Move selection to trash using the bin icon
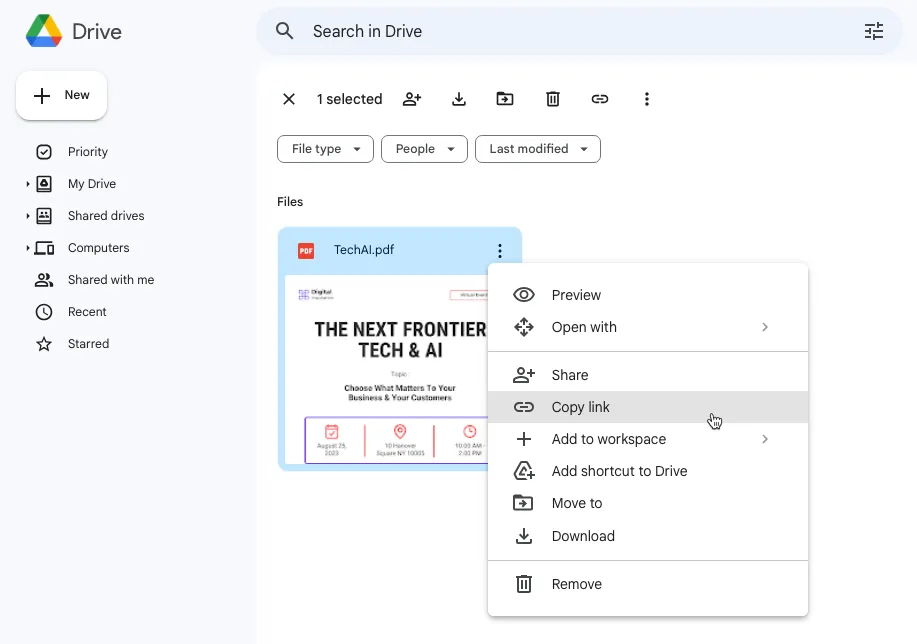 point(552,99)
